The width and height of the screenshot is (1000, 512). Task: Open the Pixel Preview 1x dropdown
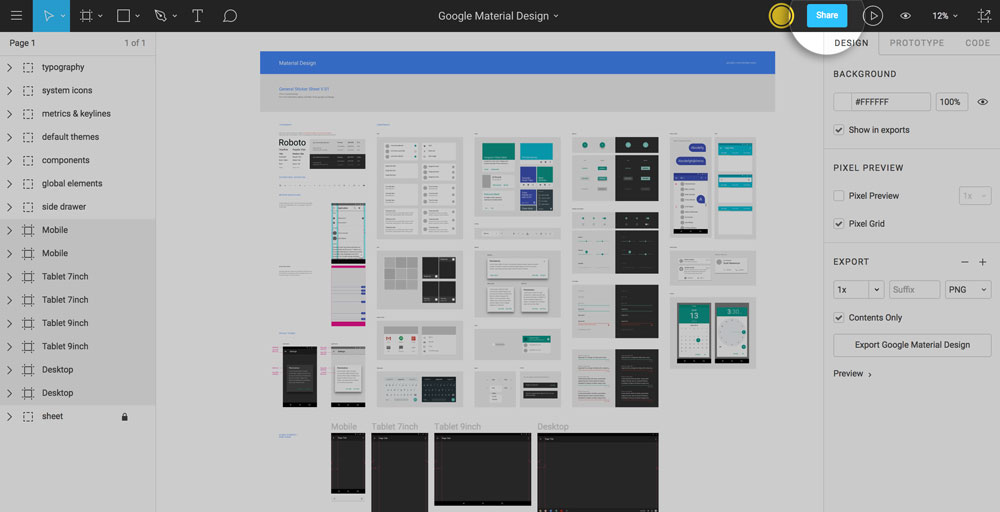(x=975, y=196)
